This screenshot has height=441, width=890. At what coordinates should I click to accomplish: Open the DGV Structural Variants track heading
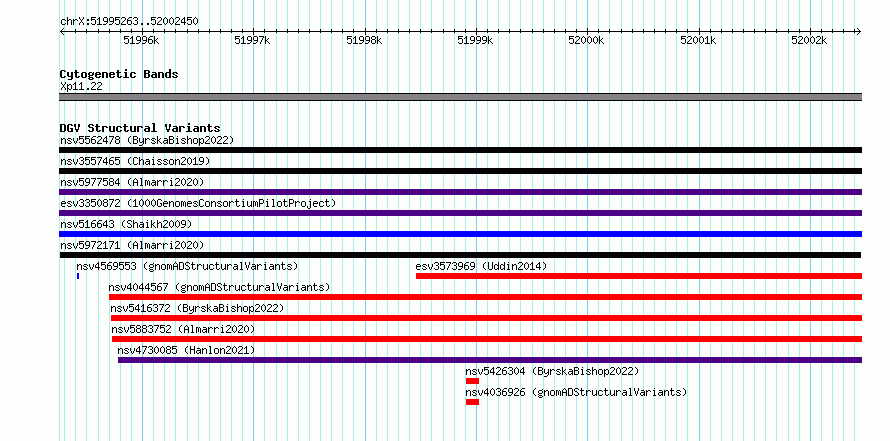click(x=140, y=128)
